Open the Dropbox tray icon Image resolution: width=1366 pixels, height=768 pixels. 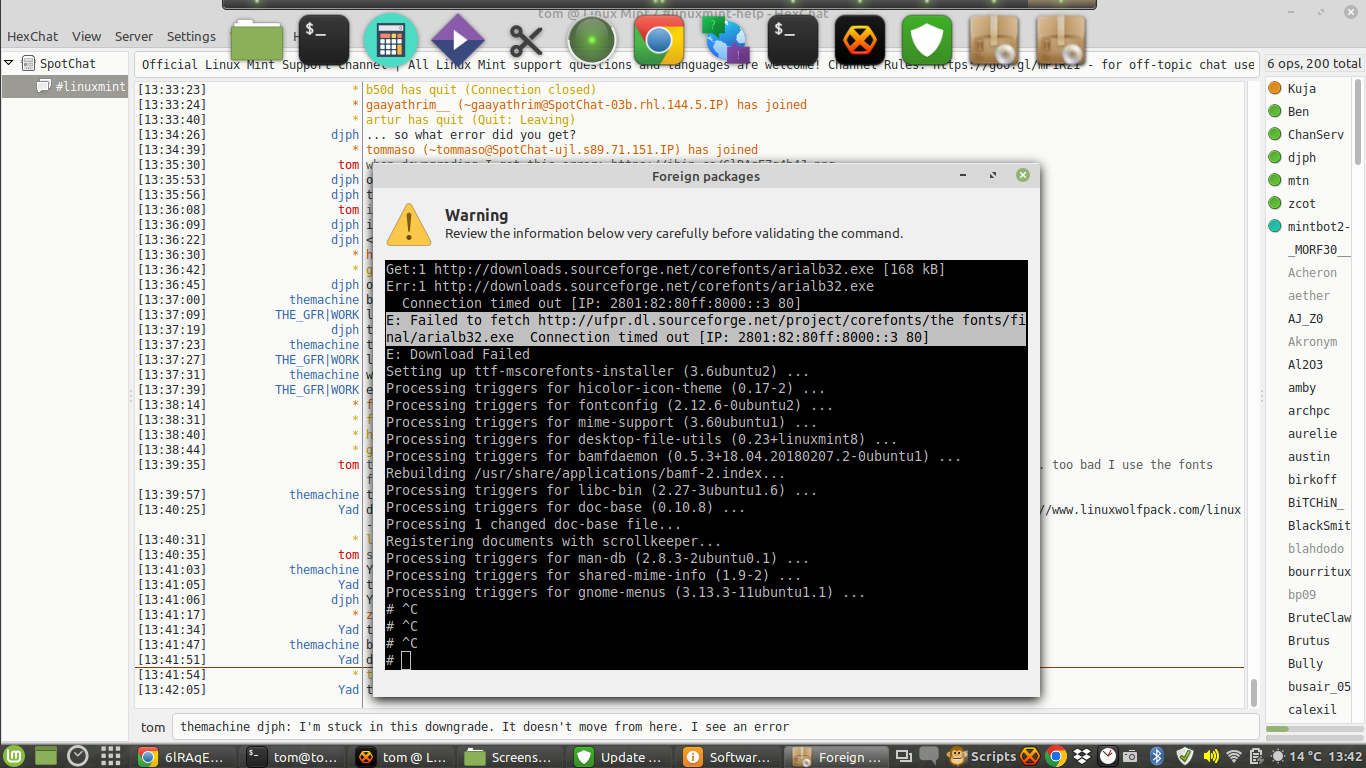1082,756
